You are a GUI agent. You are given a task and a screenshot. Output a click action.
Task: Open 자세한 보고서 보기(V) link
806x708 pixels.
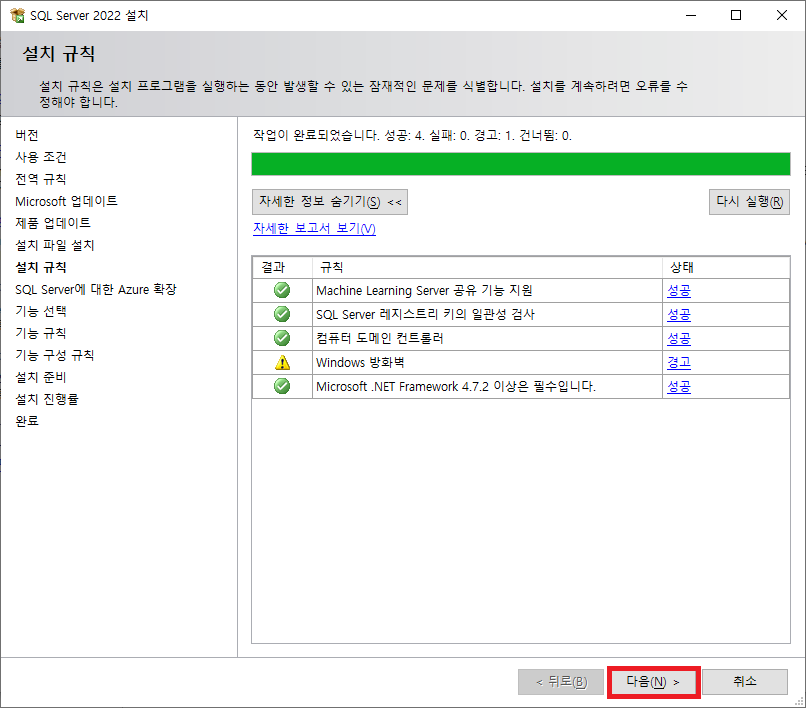314,228
